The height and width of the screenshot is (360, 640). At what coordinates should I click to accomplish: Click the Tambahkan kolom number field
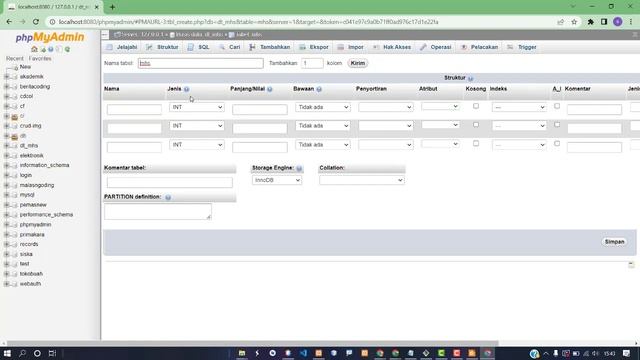click(x=312, y=63)
